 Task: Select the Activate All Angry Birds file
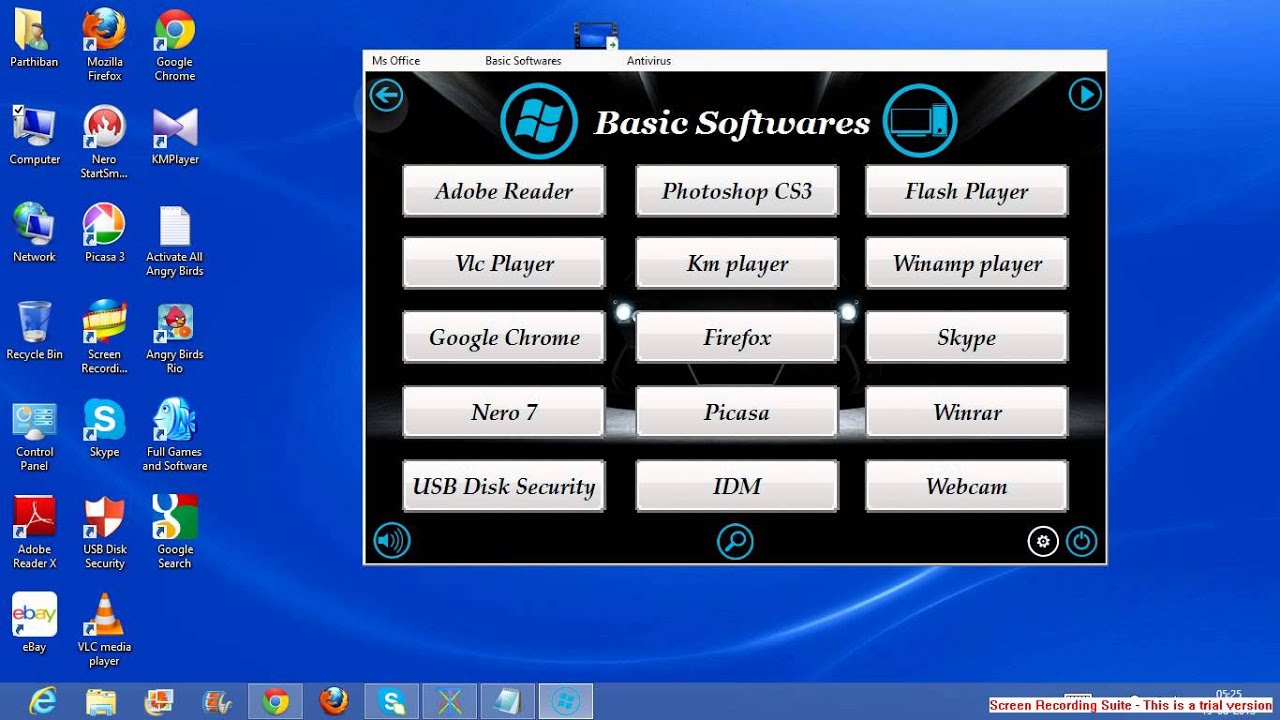(174, 240)
